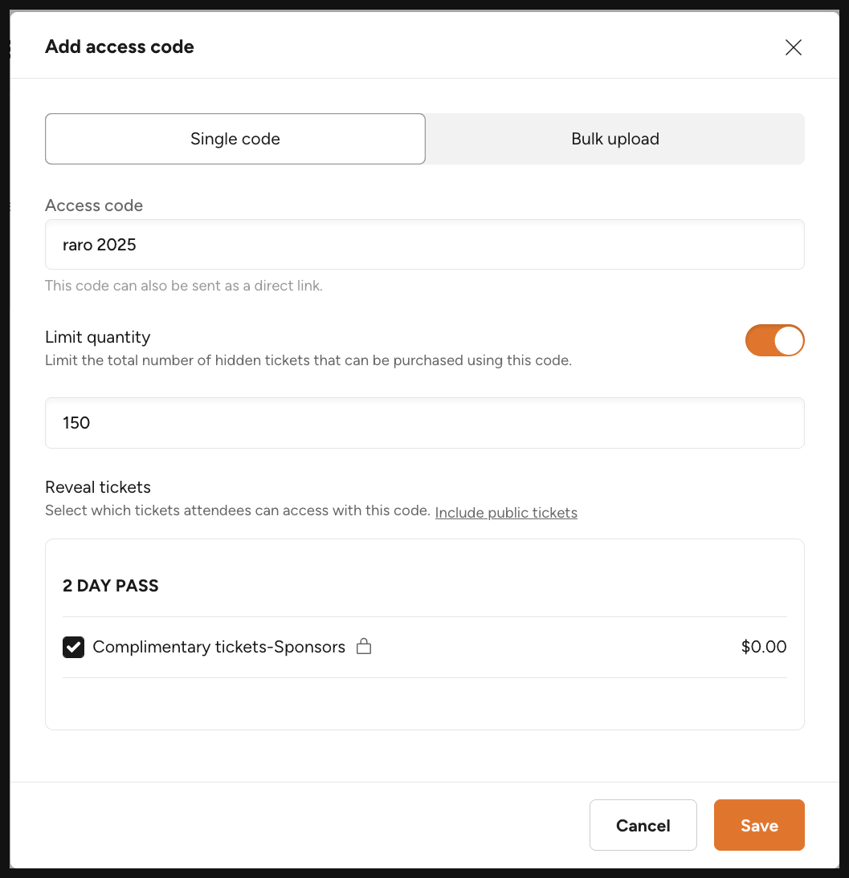Screen dimensions: 849x878
Task: Cancel adding the access code
Action: (643, 825)
